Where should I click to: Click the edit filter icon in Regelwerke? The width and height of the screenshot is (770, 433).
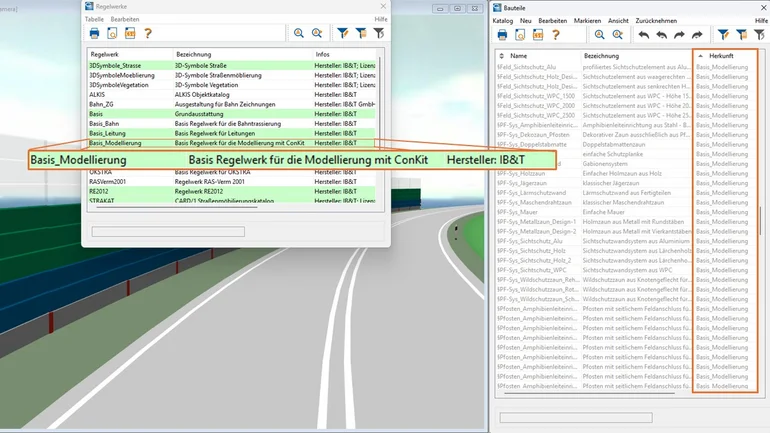361,33
